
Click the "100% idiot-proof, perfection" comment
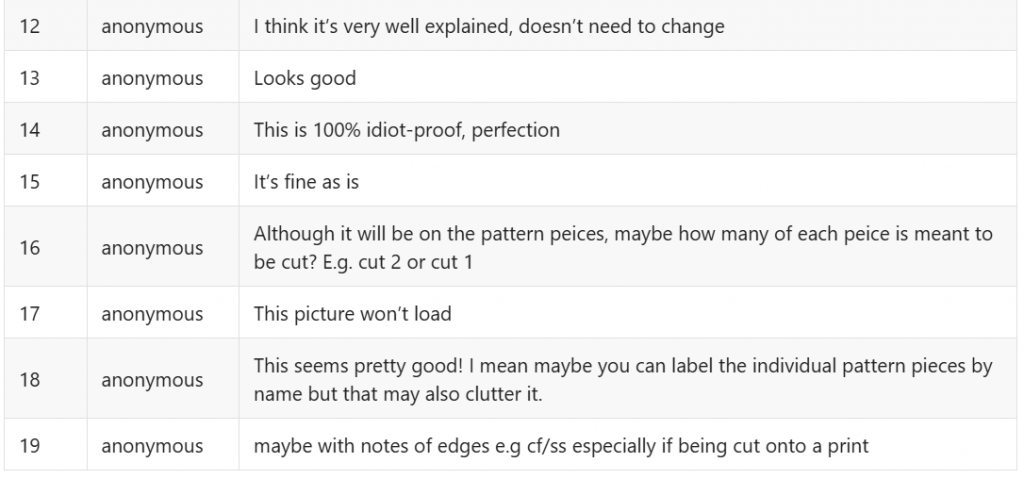click(406, 130)
